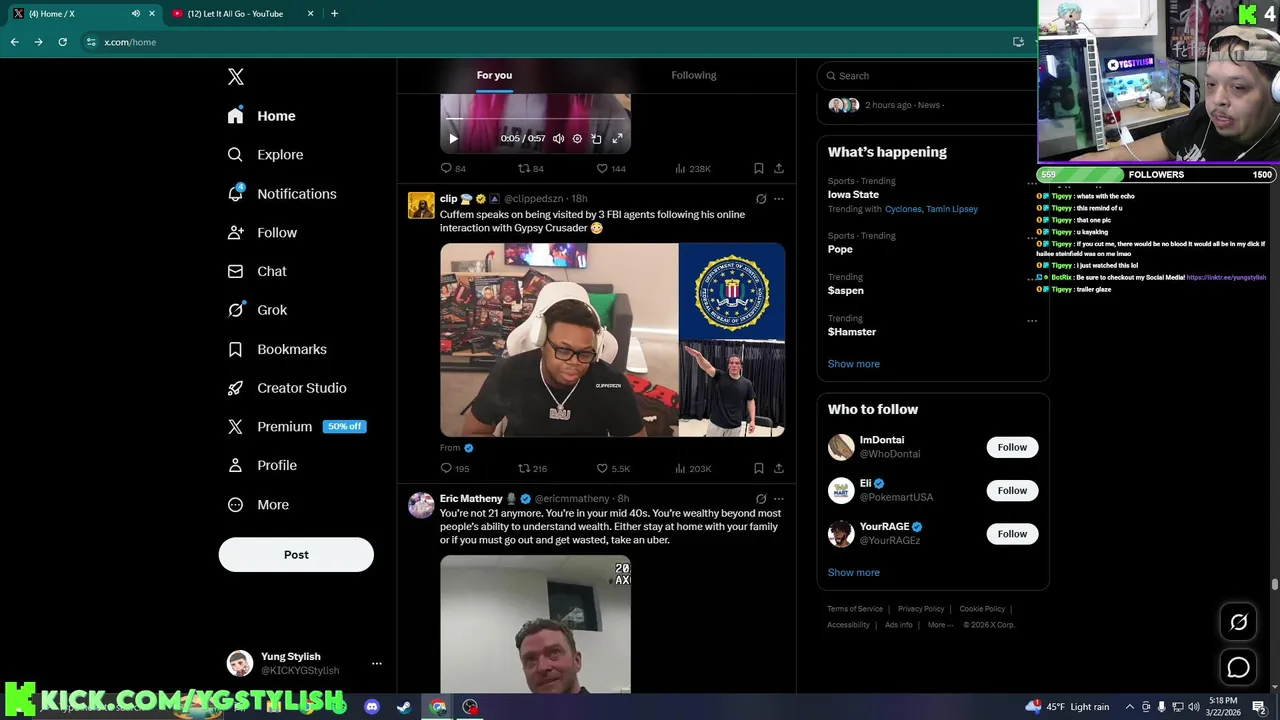Expand the video to fullscreen
The image size is (1280, 720).
coord(617,139)
